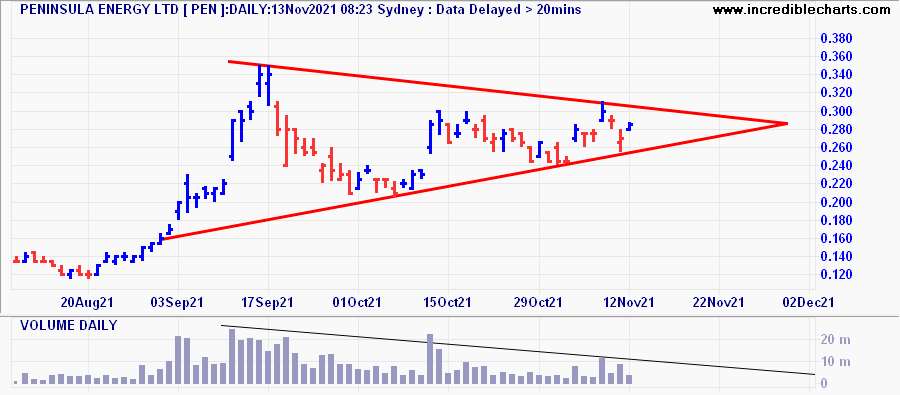Click the 0.160 price axis label
900x395 pixels.
836,238
